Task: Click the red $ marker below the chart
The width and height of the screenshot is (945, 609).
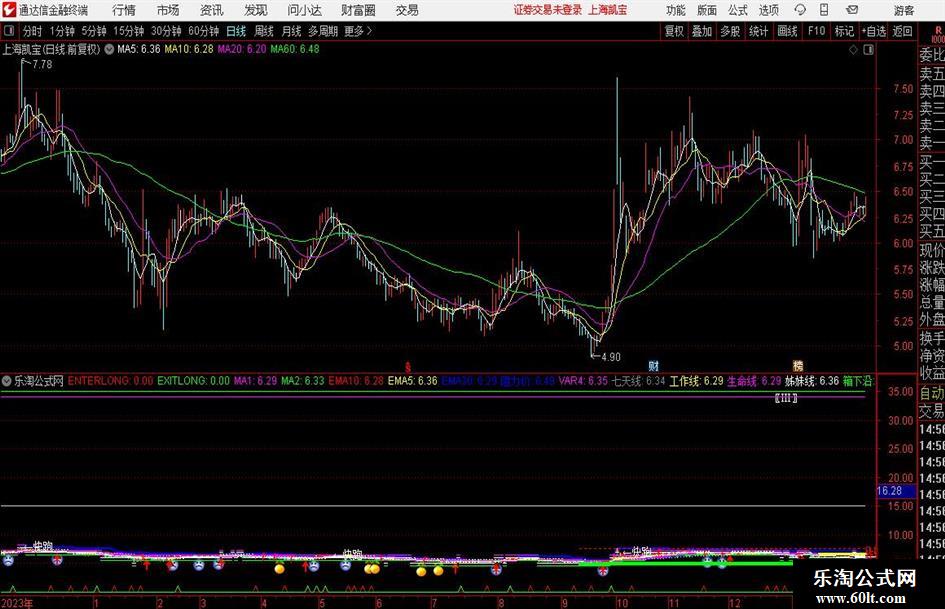Action: coord(408,366)
